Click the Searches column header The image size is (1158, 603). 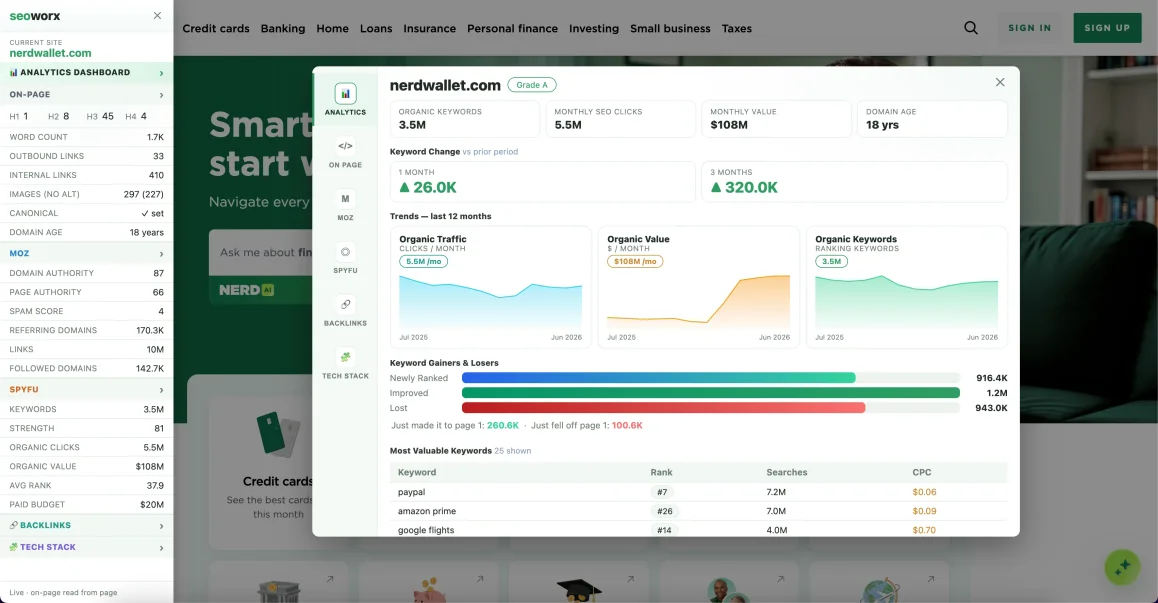(x=787, y=472)
